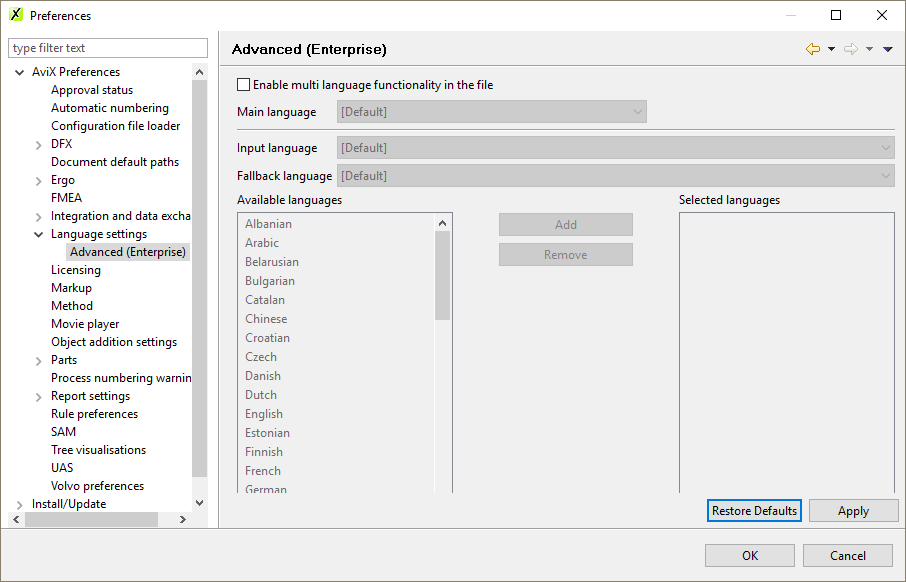Click the Available languages vertical scrollbar thumb
Screen dimensions: 906x582
click(442, 275)
